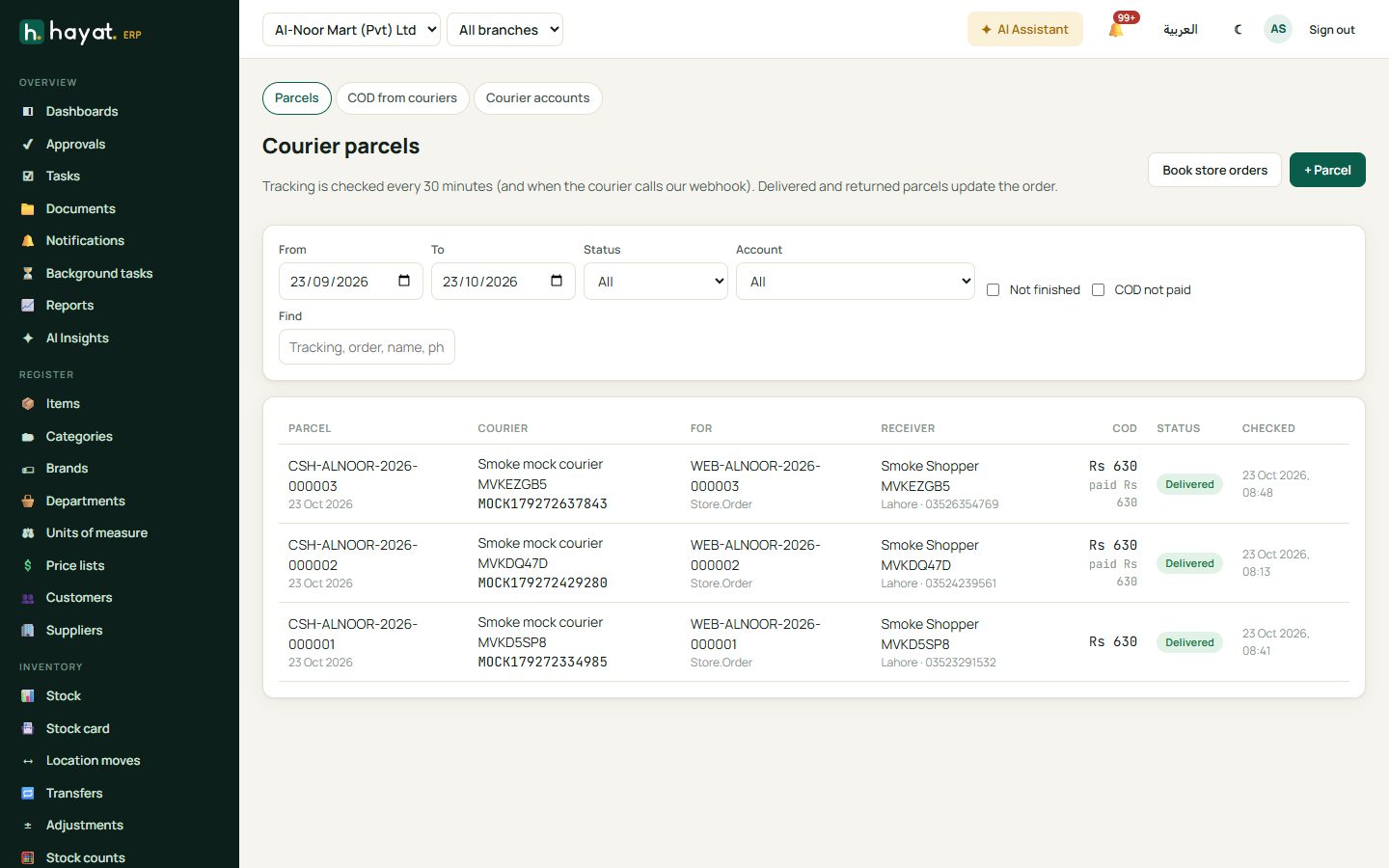Click the Suppliers building icon

point(28,631)
